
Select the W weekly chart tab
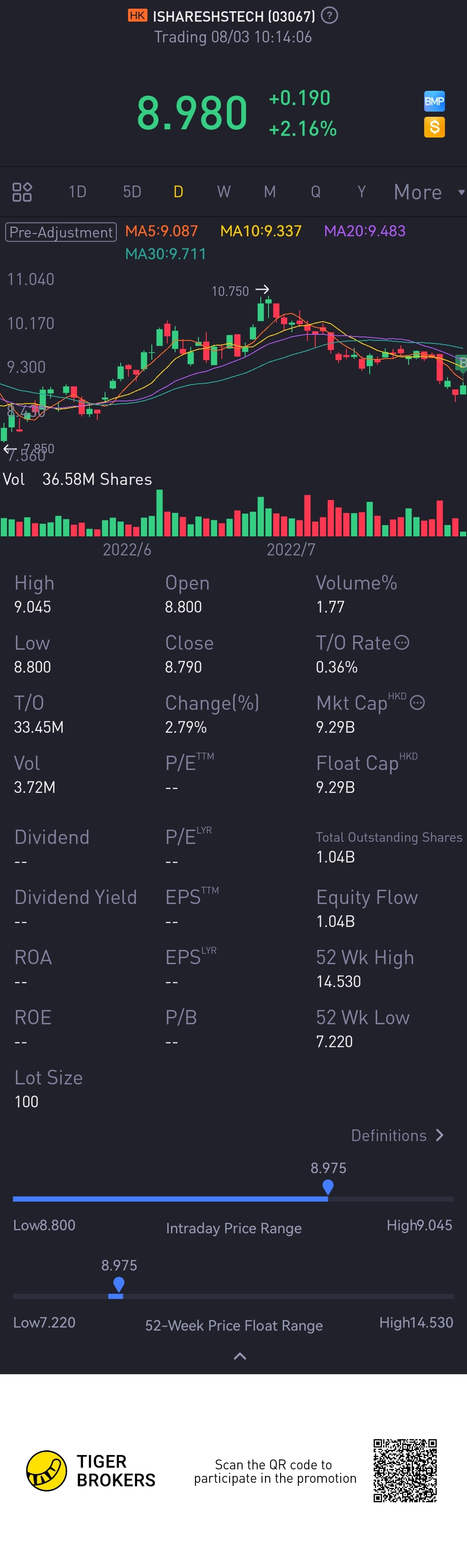(x=224, y=192)
